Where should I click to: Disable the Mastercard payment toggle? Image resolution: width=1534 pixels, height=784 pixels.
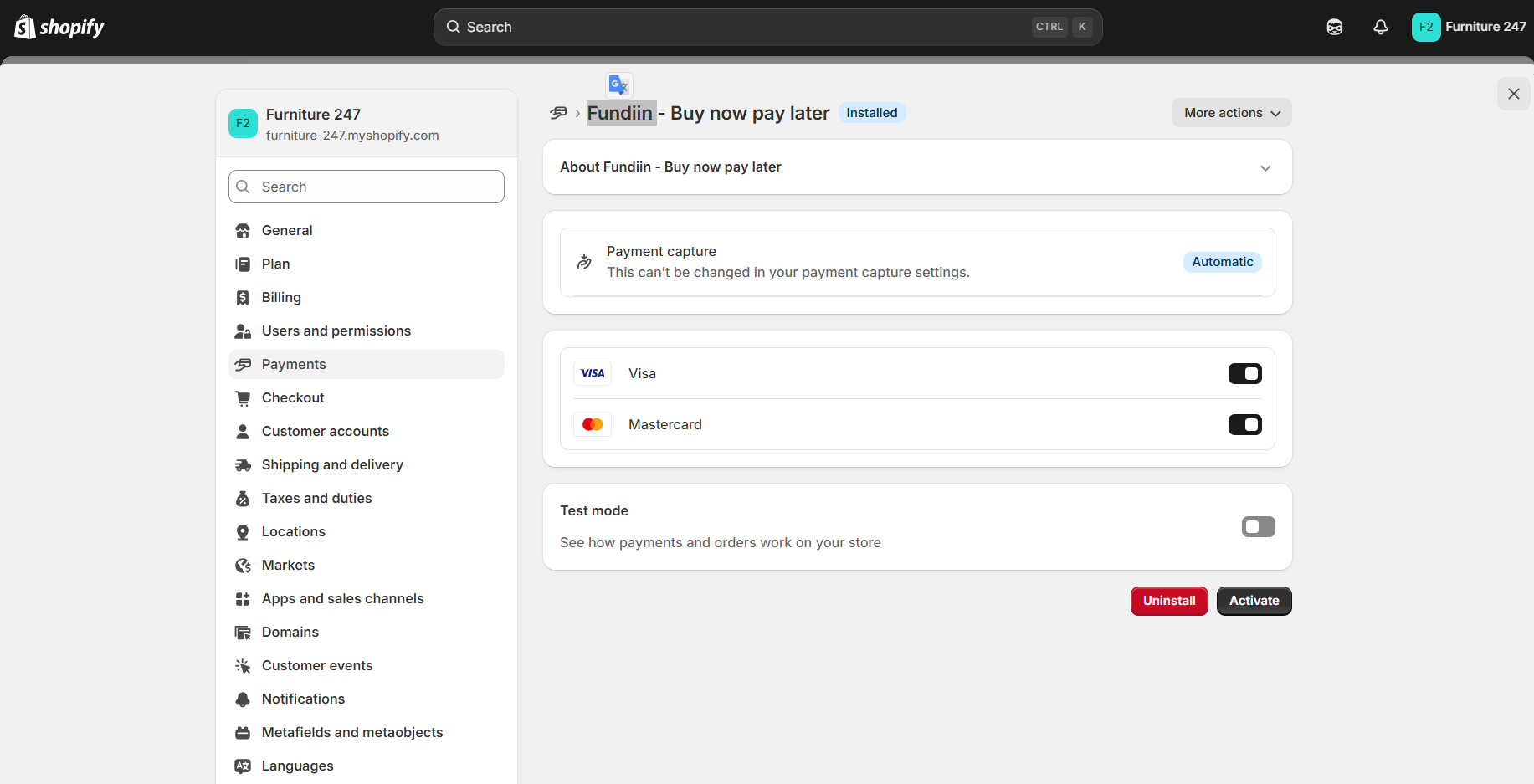coord(1244,425)
